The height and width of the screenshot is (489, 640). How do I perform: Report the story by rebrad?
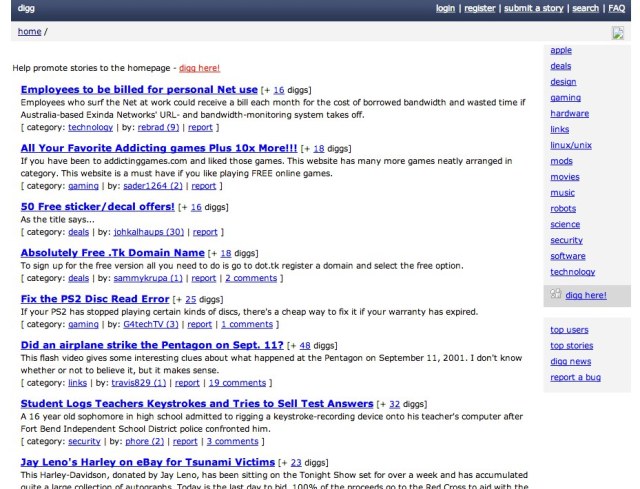[200, 127]
